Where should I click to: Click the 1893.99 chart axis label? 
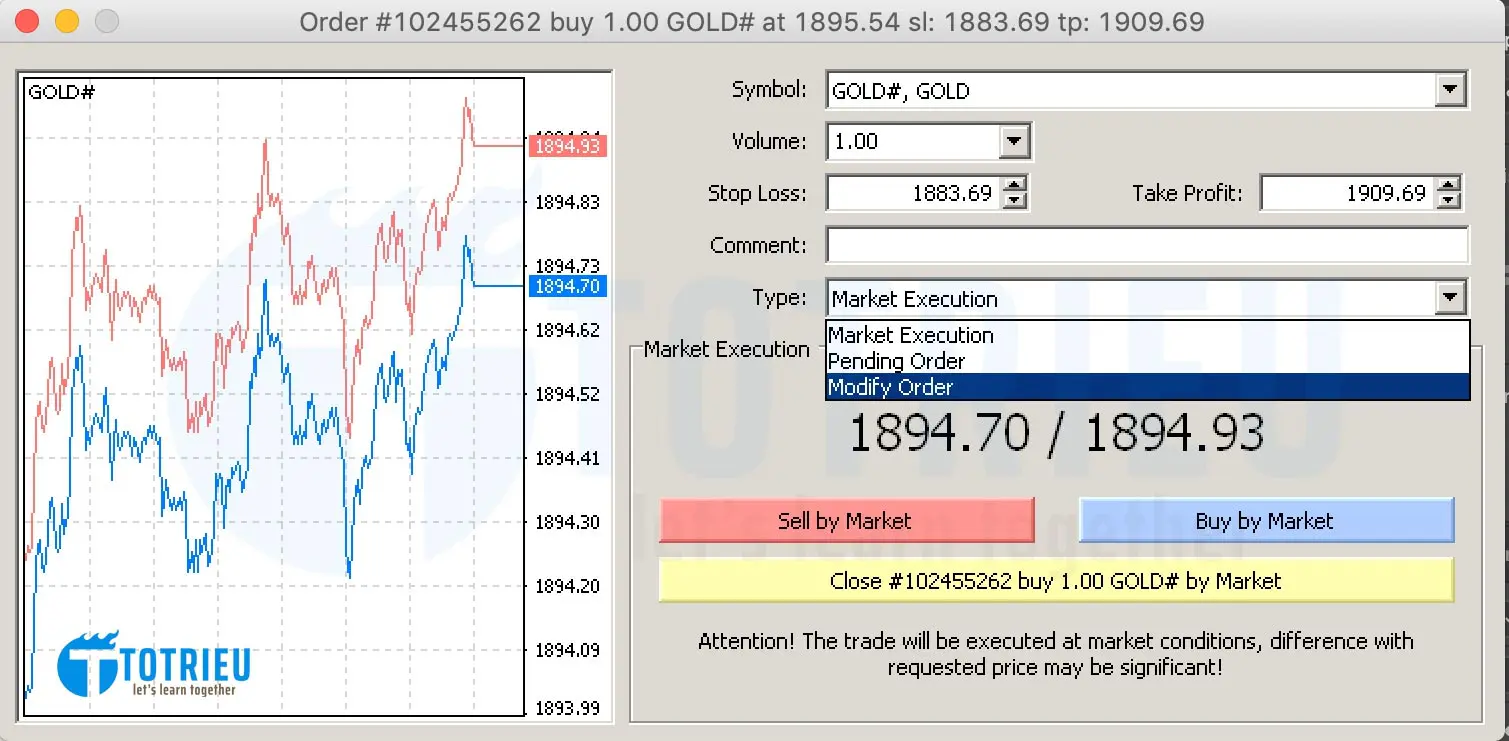(567, 708)
